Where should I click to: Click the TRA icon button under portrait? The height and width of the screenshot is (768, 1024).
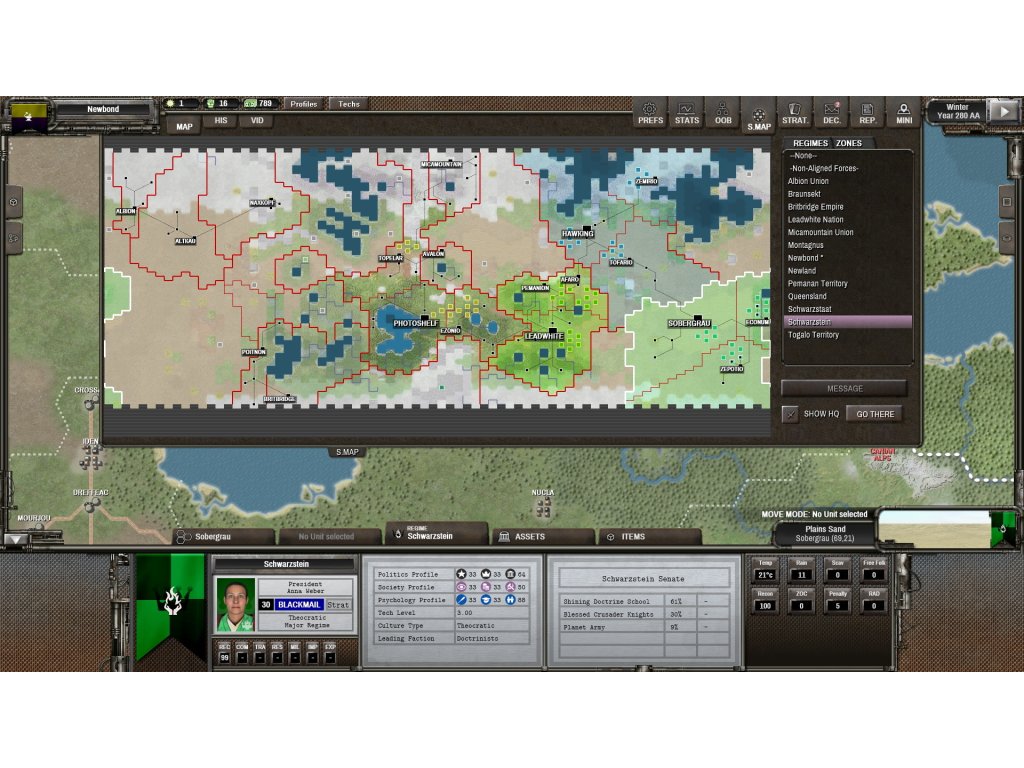point(260,654)
